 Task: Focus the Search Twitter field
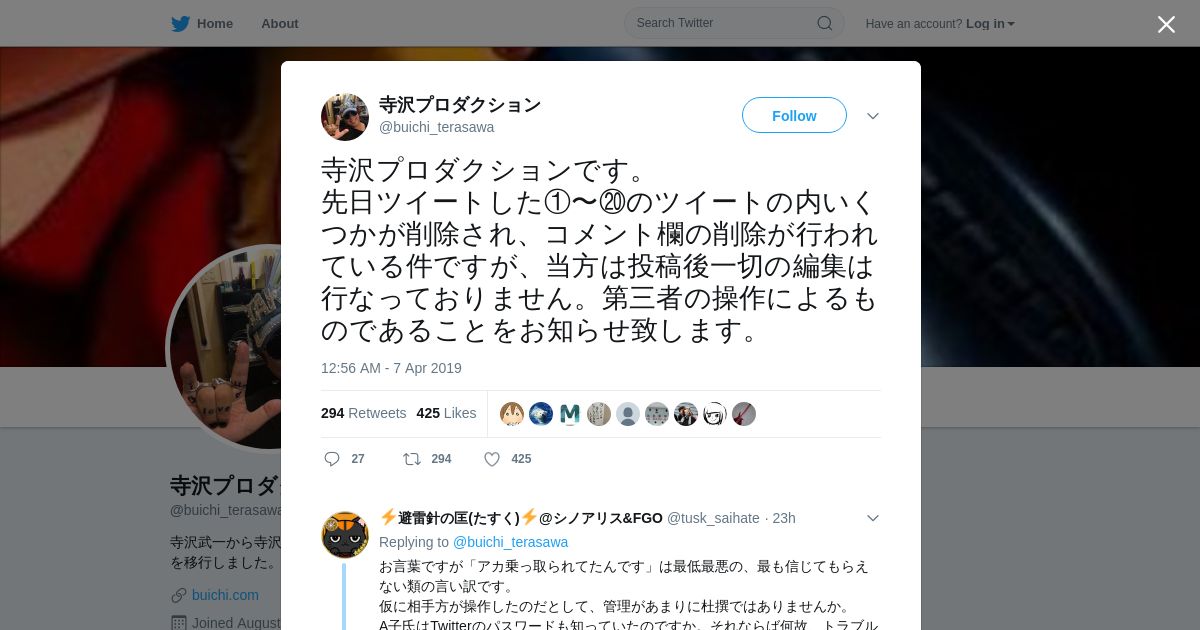734,23
